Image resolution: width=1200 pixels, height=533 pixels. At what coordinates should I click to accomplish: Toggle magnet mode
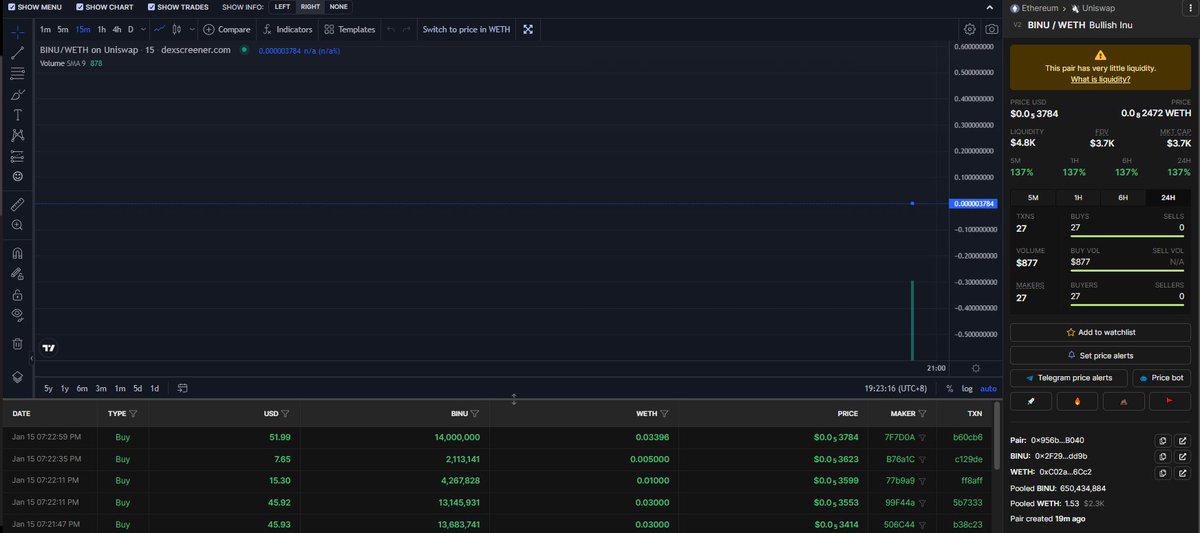click(17, 253)
